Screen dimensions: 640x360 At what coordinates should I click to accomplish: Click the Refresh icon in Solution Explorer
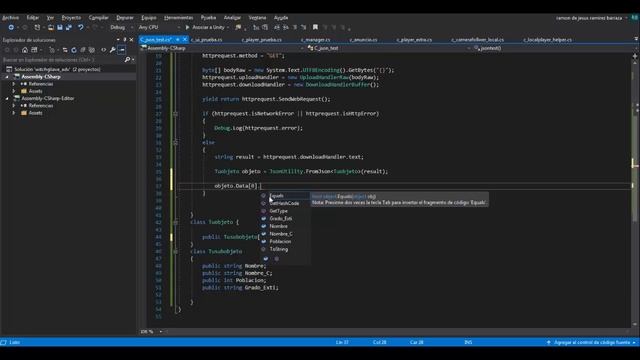coord(74,50)
